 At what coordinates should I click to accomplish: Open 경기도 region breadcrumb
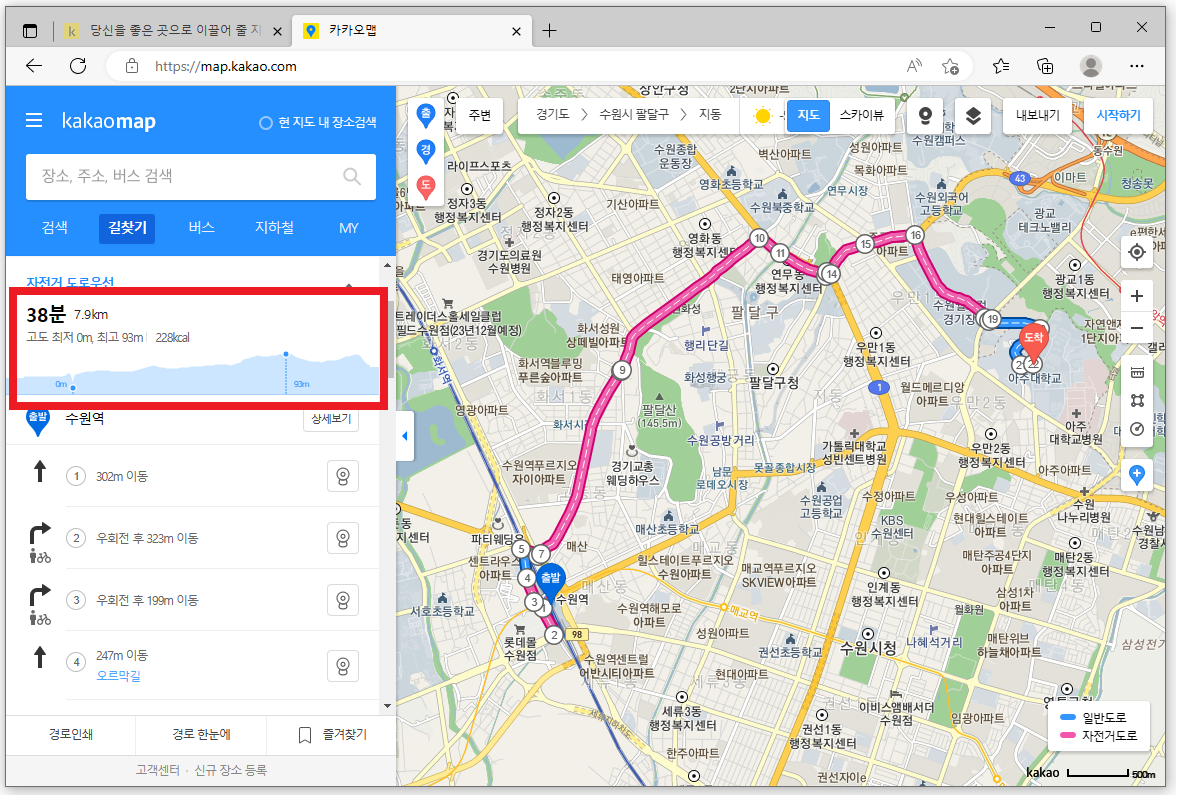click(x=553, y=114)
